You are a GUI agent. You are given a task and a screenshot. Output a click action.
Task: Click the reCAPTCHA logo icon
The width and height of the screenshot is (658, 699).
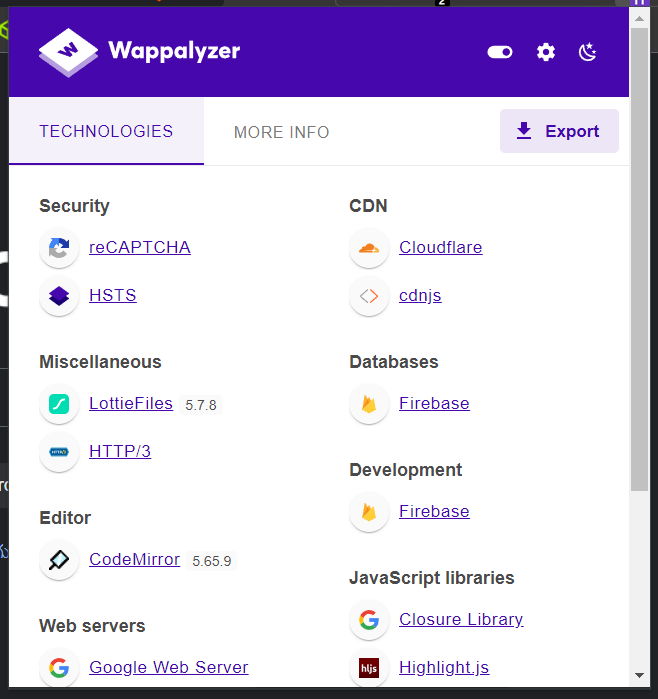pos(59,248)
